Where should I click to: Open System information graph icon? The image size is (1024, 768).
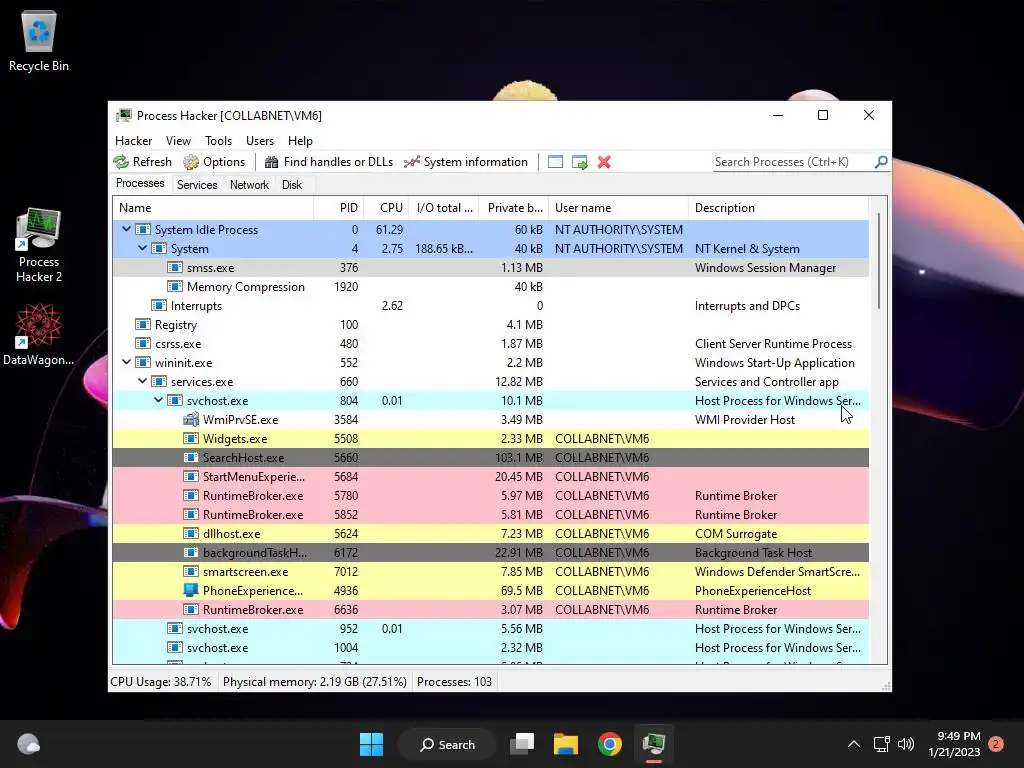411,162
